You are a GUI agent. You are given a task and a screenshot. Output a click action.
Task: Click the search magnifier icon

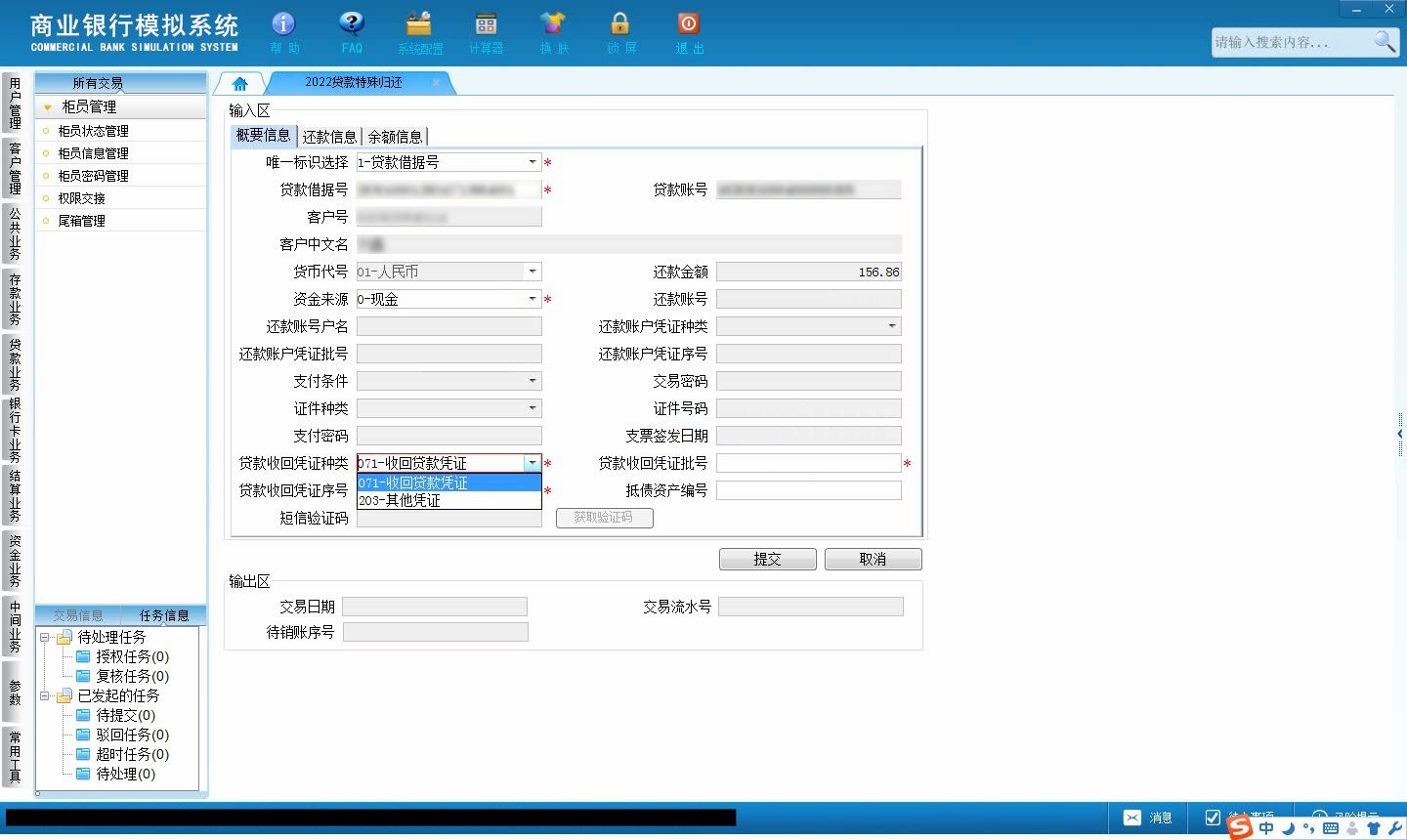tap(1385, 41)
